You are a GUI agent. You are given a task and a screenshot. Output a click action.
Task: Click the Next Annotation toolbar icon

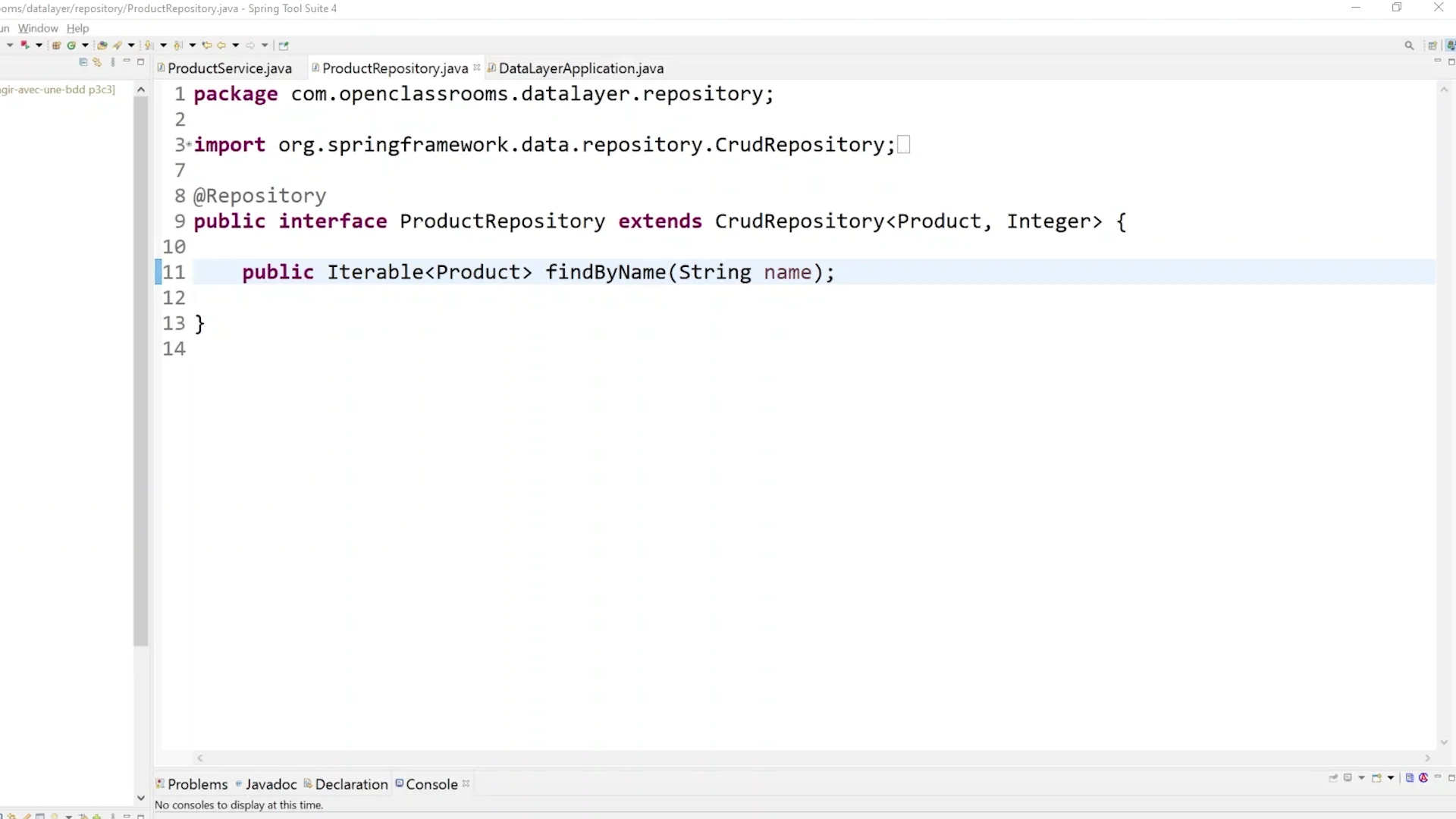pyautogui.click(x=147, y=45)
